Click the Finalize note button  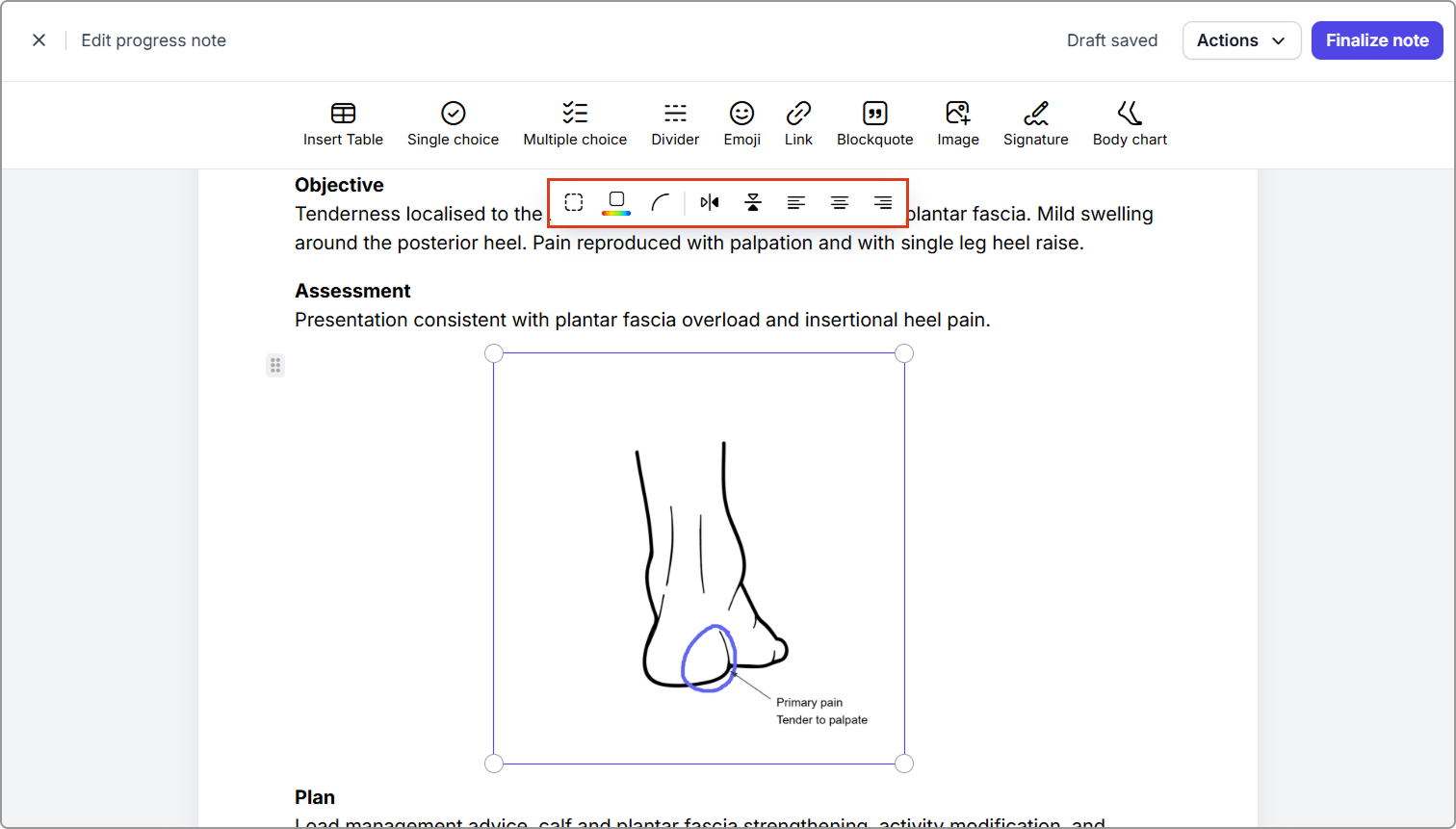[x=1377, y=40]
